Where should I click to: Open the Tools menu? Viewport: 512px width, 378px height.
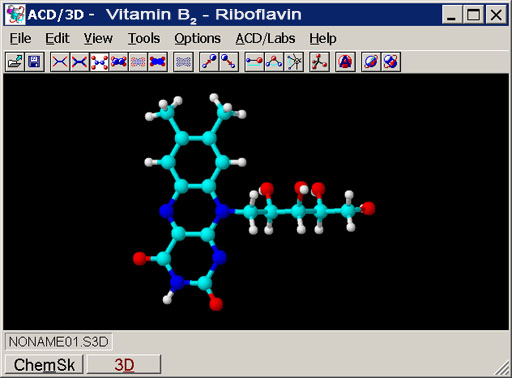coord(144,38)
